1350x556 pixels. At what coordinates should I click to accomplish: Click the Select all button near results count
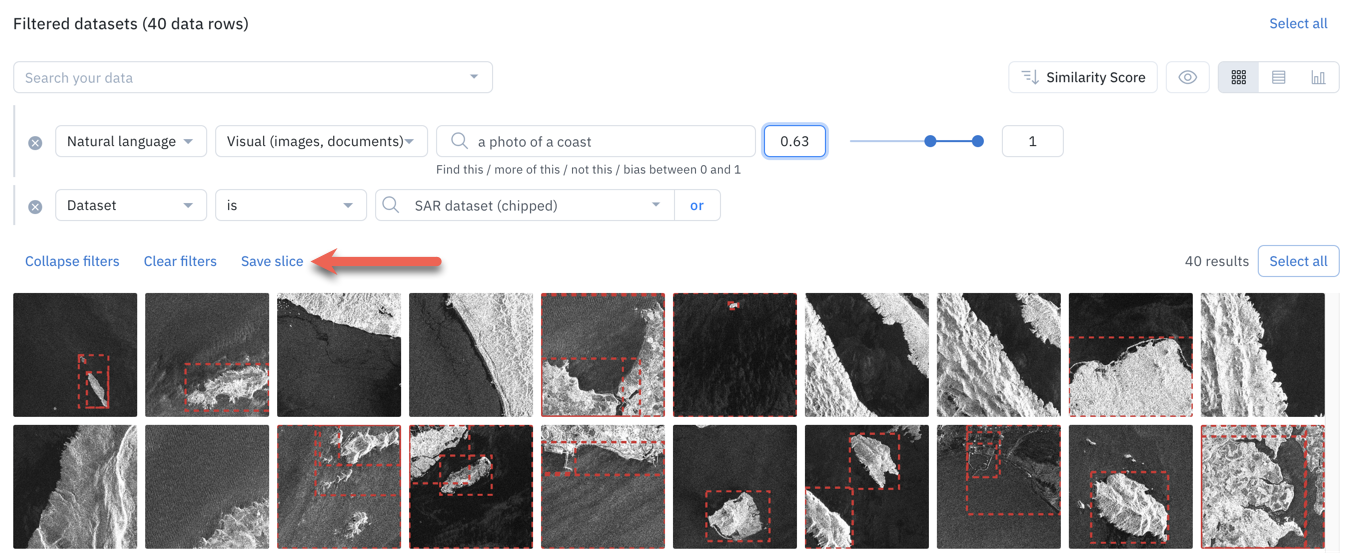(1298, 261)
